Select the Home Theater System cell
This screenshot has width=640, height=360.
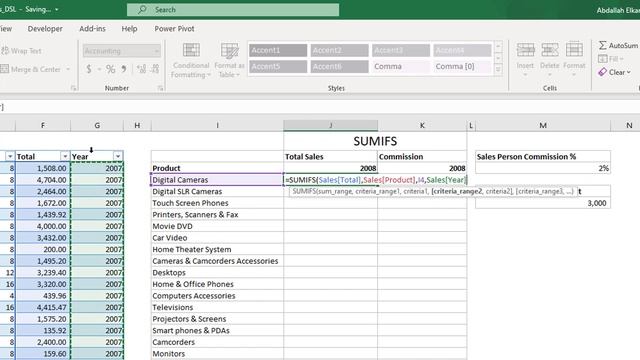tap(217, 249)
